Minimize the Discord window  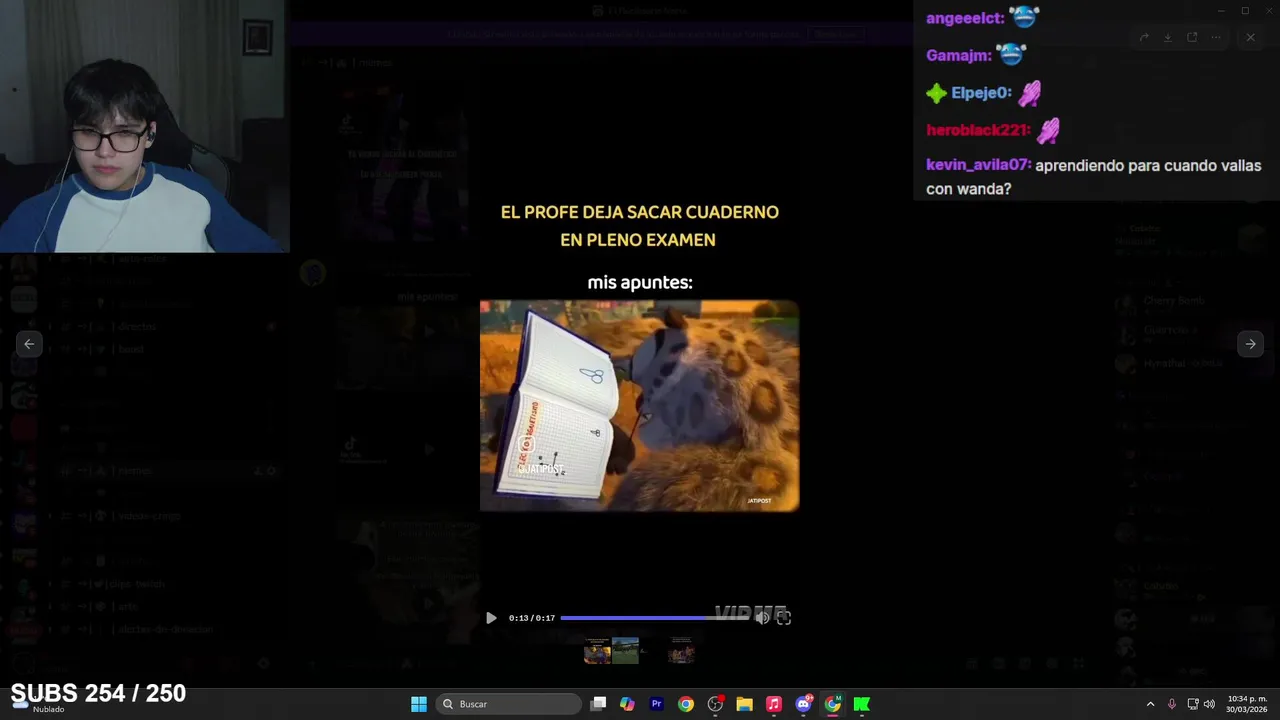(x=1221, y=10)
